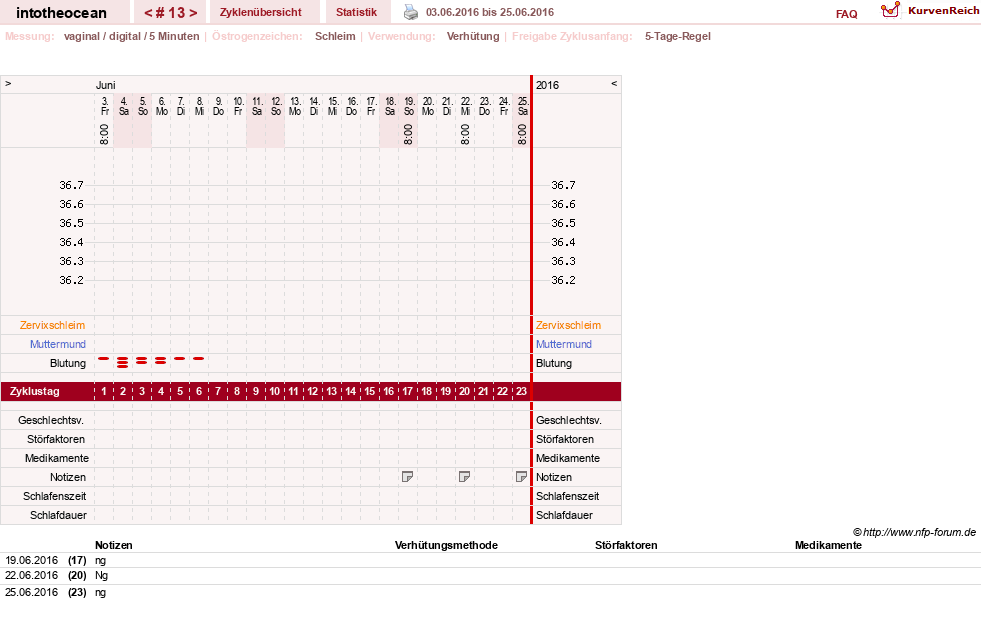The image size is (981, 624).
Task: Select cycle day 23 in Zyklustag row
Action: [521, 391]
